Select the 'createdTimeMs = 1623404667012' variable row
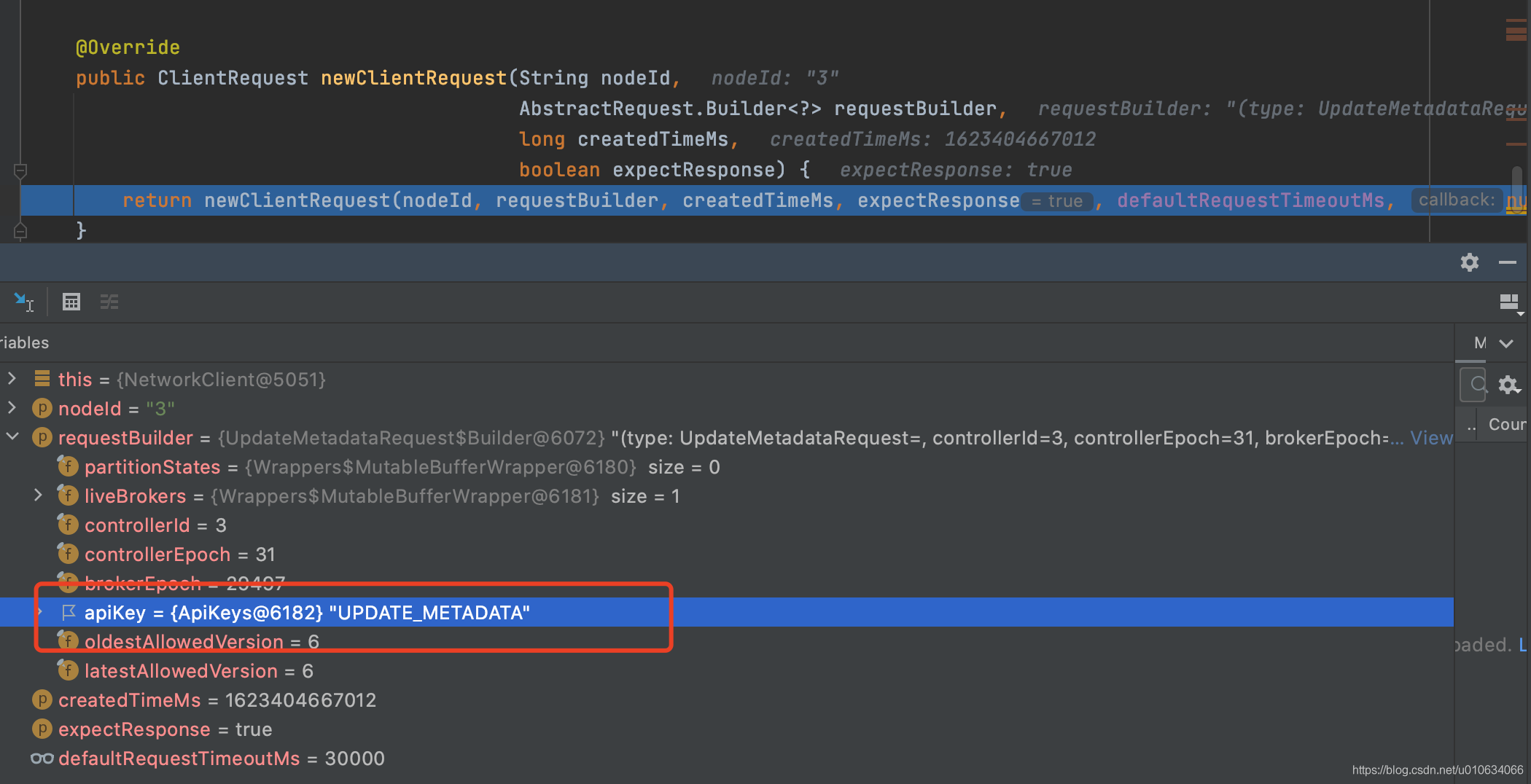Image resolution: width=1531 pixels, height=784 pixels. [x=727, y=699]
